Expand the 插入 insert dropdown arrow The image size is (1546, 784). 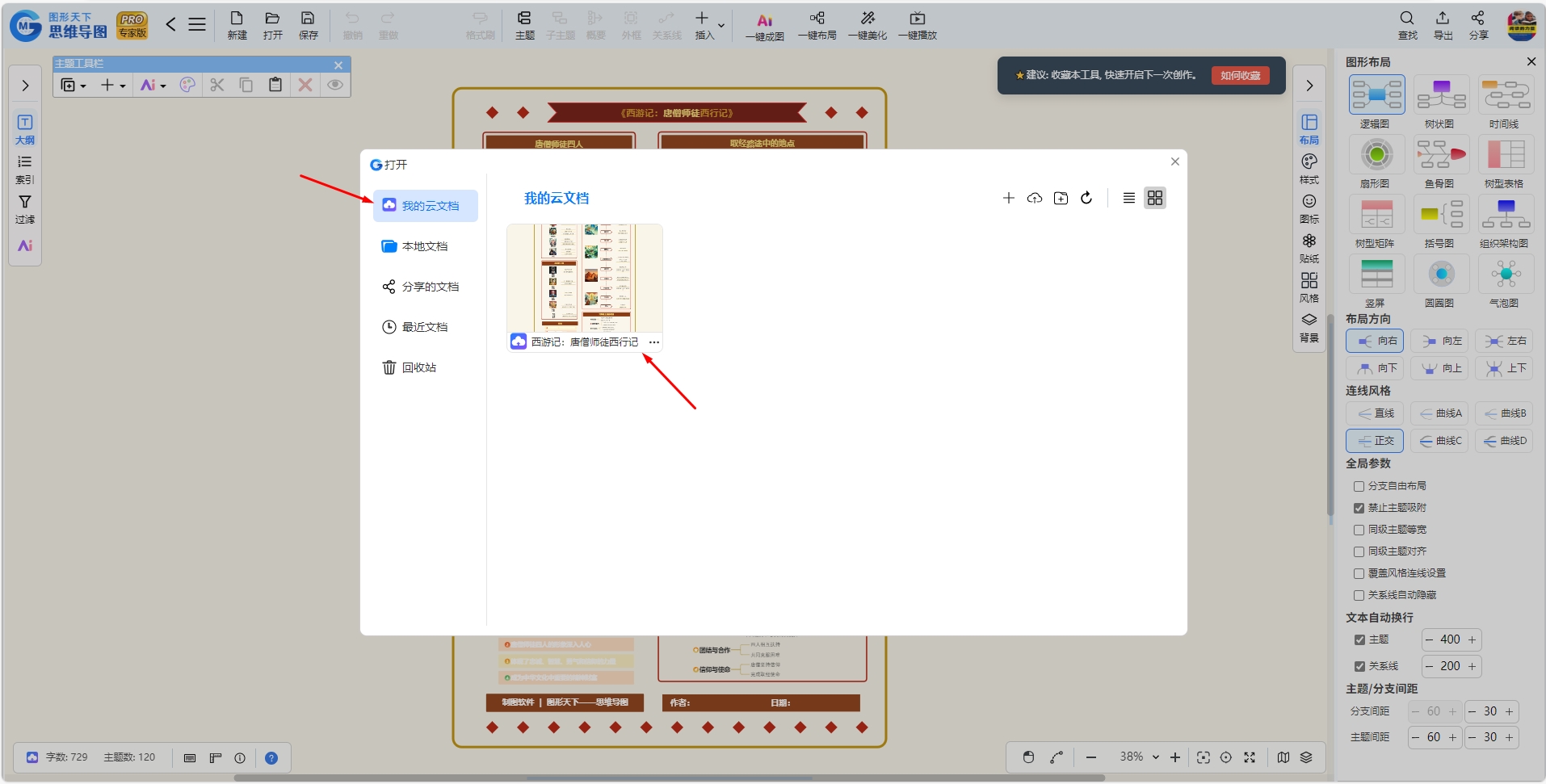point(721,25)
